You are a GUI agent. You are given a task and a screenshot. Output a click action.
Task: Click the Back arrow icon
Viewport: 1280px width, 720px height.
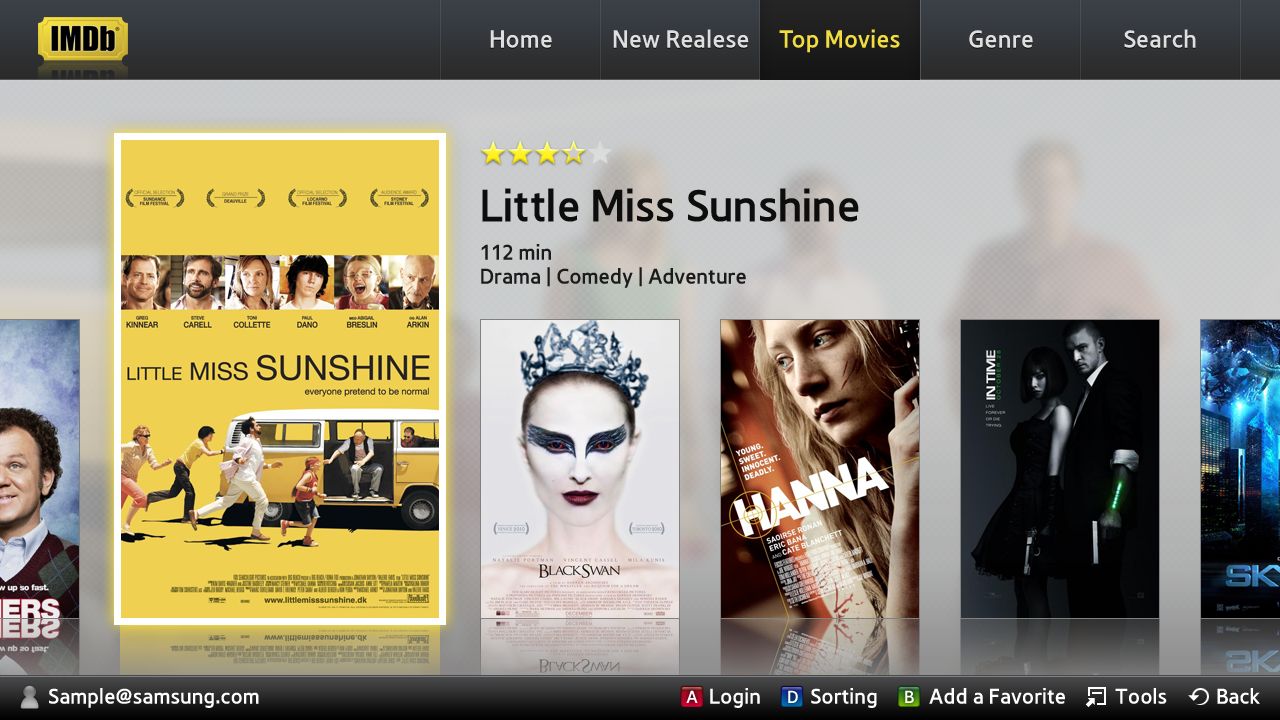[x=1198, y=697]
